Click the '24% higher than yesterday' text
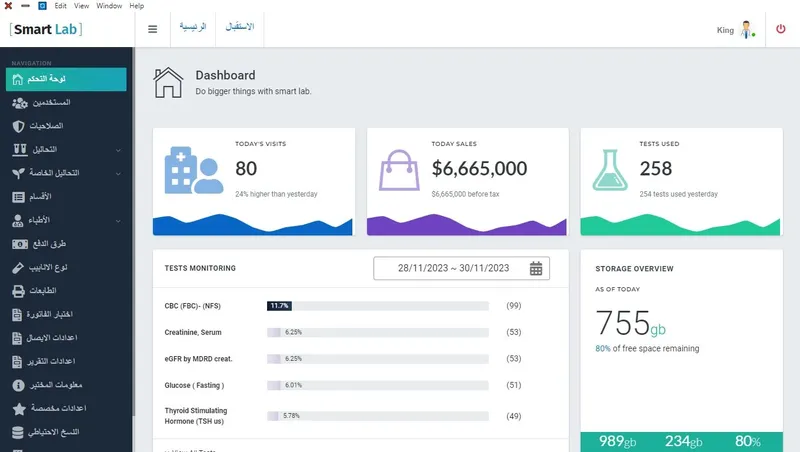This screenshot has width=800, height=452. [276, 194]
